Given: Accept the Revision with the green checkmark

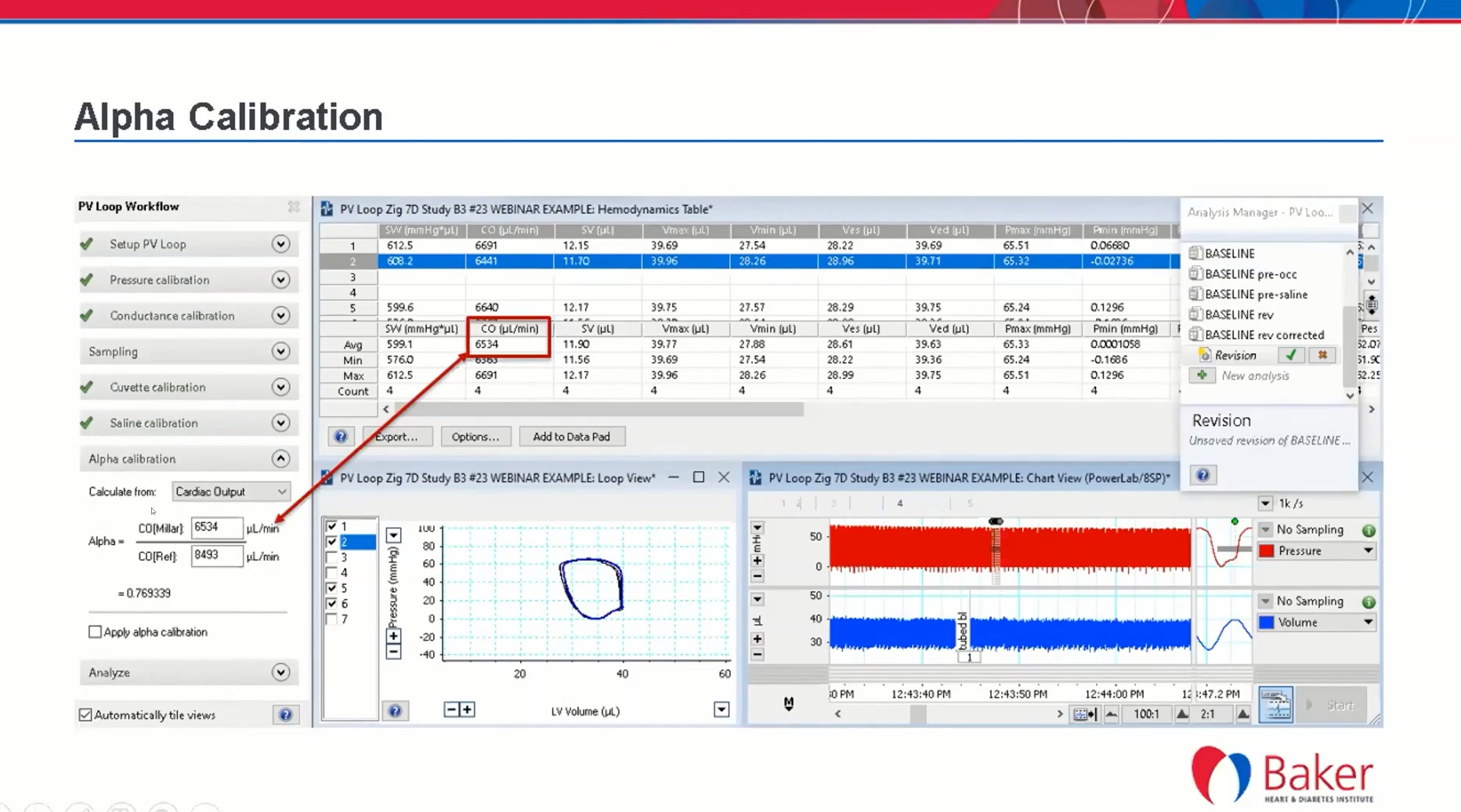Looking at the screenshot, I should [x=1290, y=355].
